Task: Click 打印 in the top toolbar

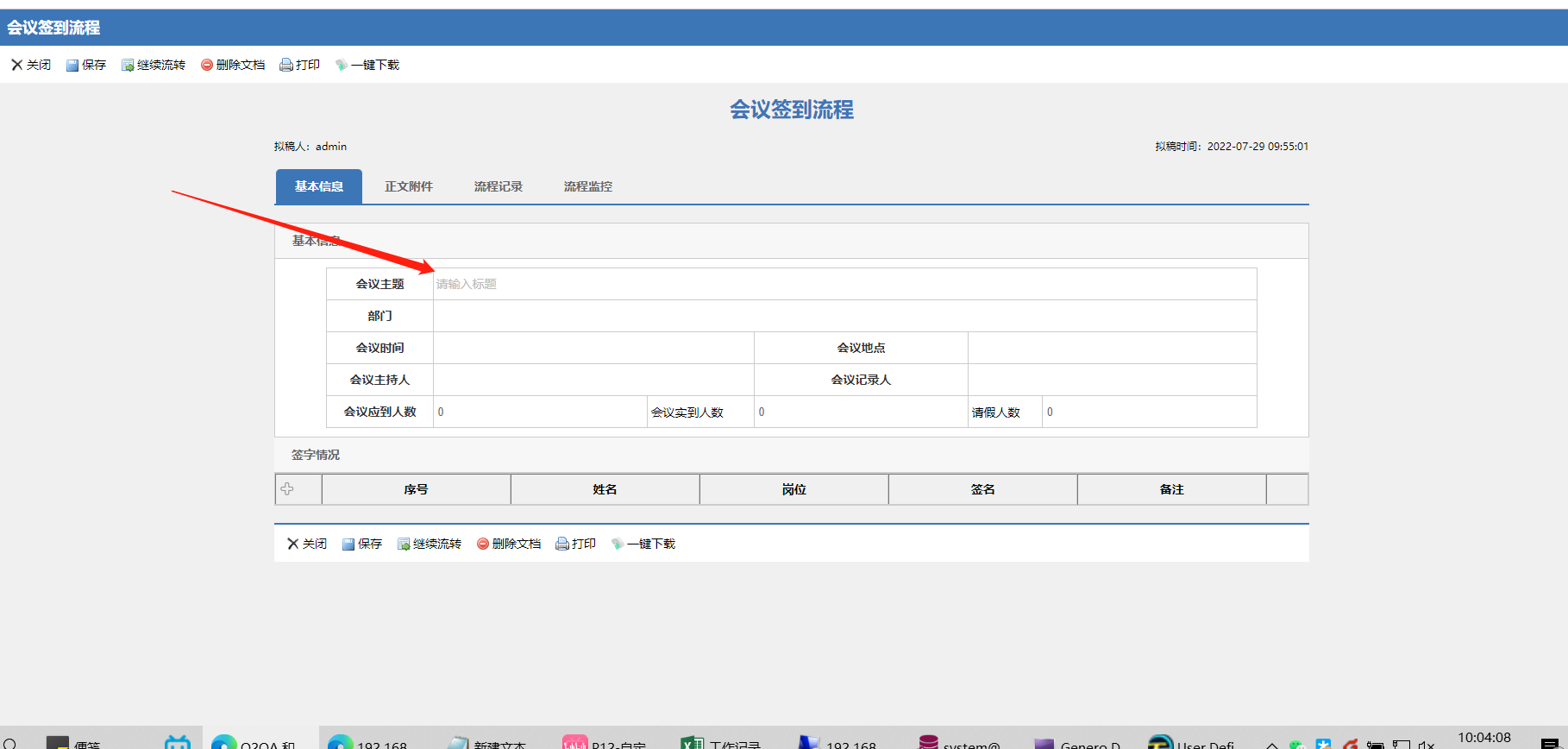Action: pyautogui.click(x=300, y=65)
